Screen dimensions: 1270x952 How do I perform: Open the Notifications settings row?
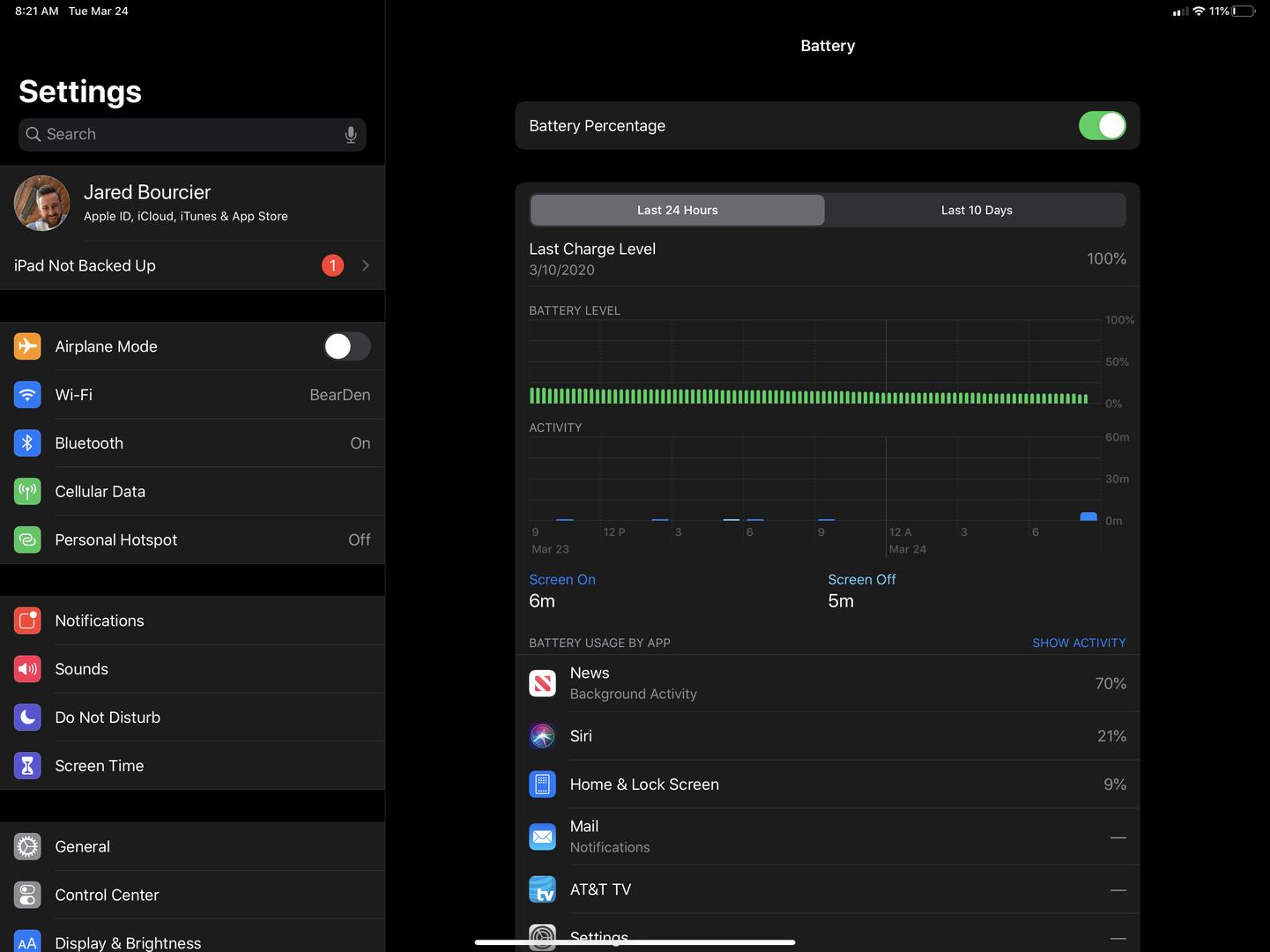192,621
